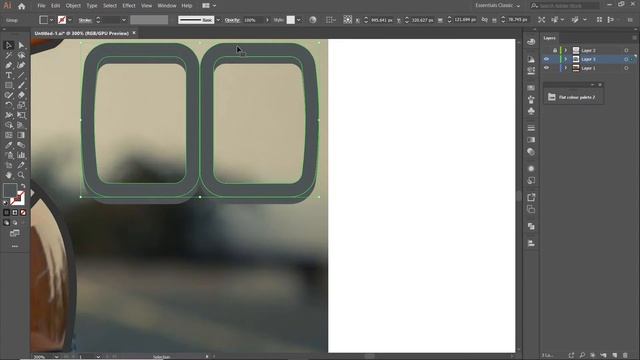This screenshot has width=640, height=360.
Task: Click the target circle for Layer 2
Action: [x=626, y=50]
